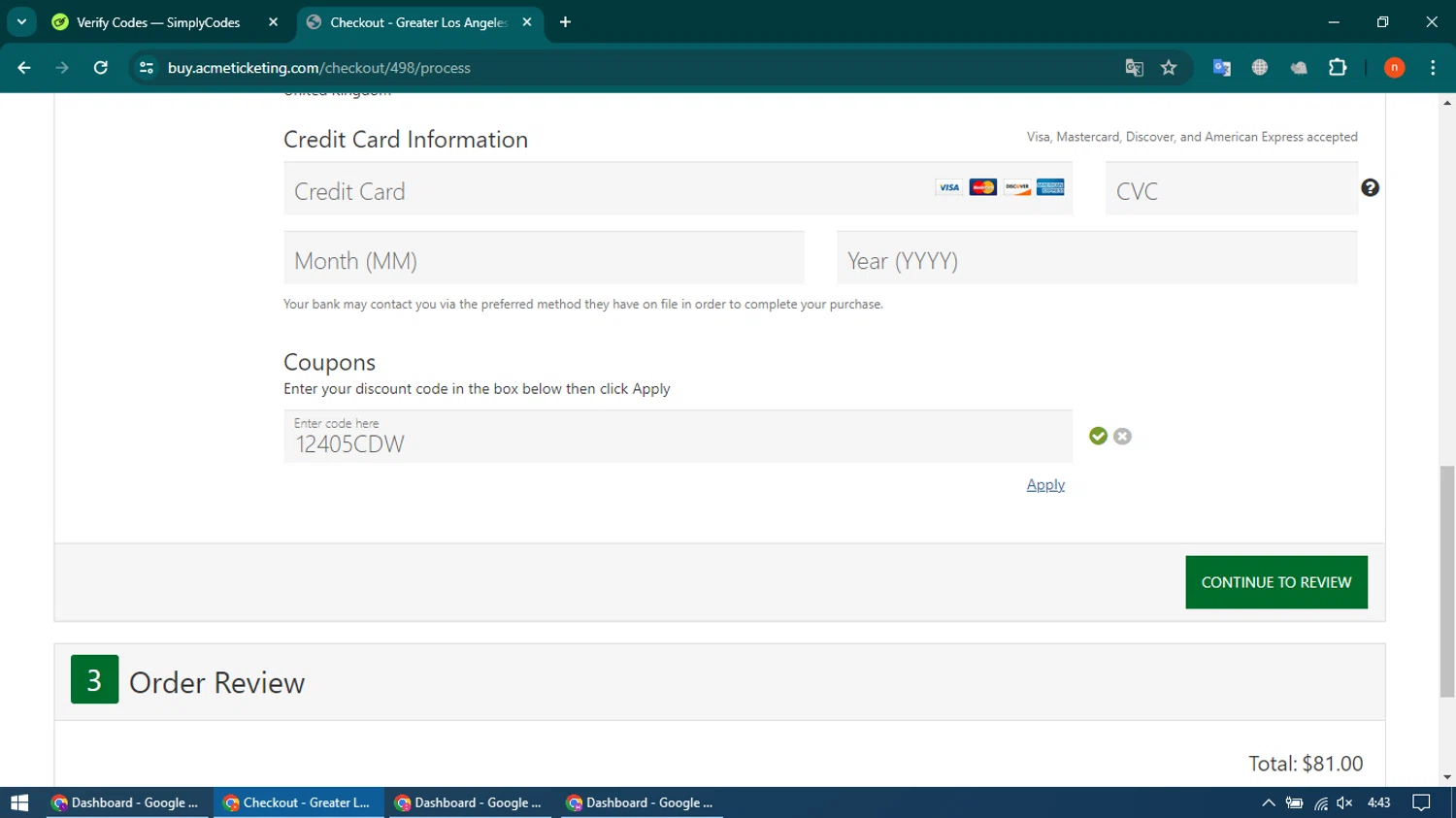Click the Mastercard logo
This screenshot has width=1456, height=818.
tap(982, 187)
